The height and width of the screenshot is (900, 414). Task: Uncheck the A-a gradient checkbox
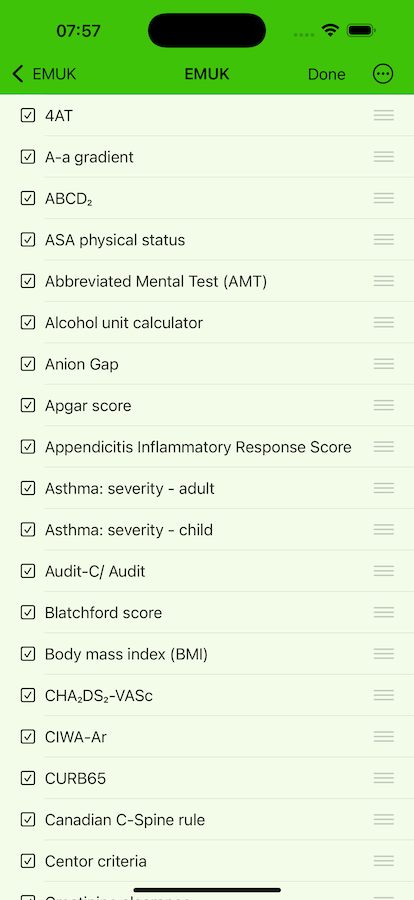pos(28,157)
